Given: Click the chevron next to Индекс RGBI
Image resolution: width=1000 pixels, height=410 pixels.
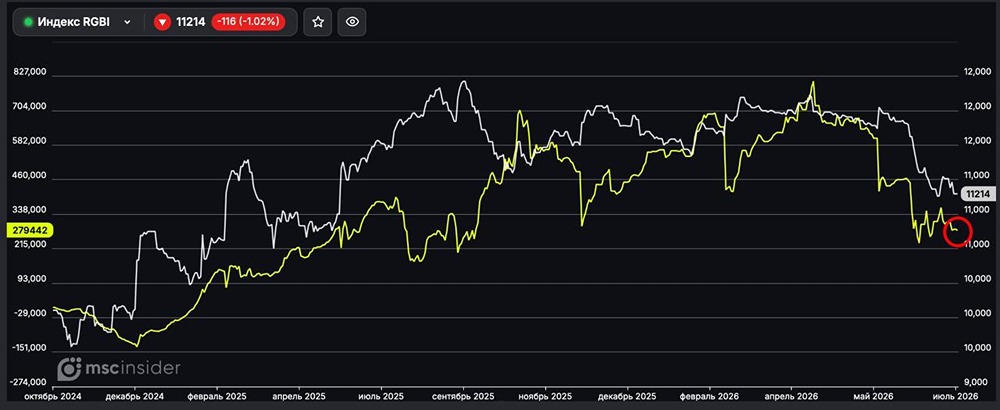Looking at the screenshot, I should tap(127, 22).
